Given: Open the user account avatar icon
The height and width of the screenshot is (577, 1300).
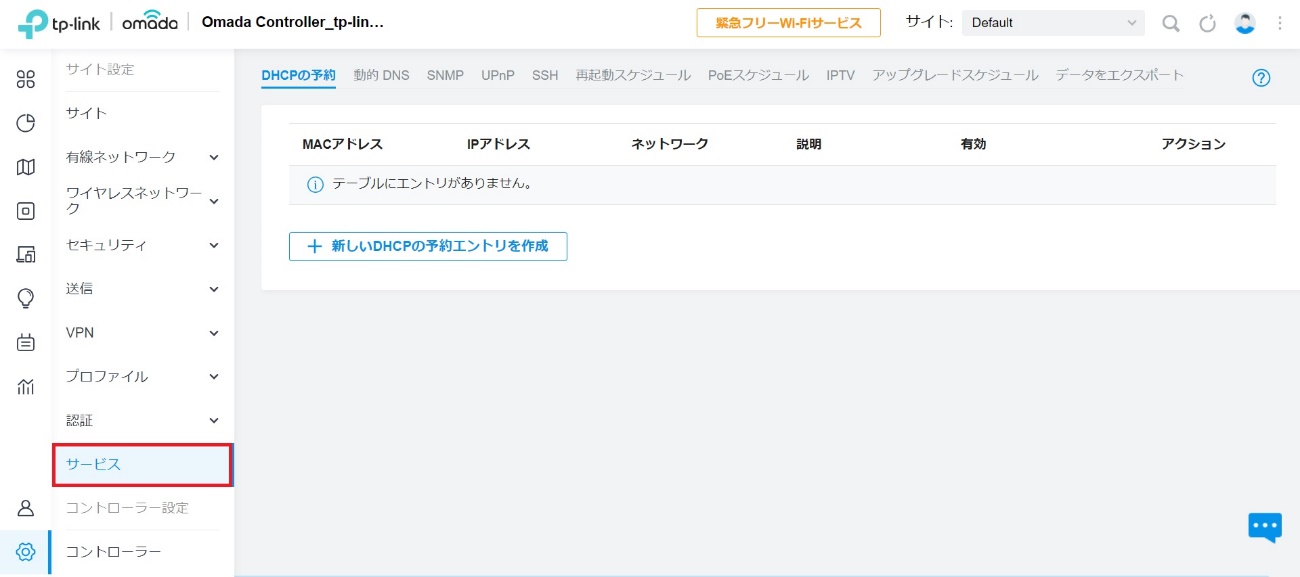Looking at the screenshot, I should 1244,24.
